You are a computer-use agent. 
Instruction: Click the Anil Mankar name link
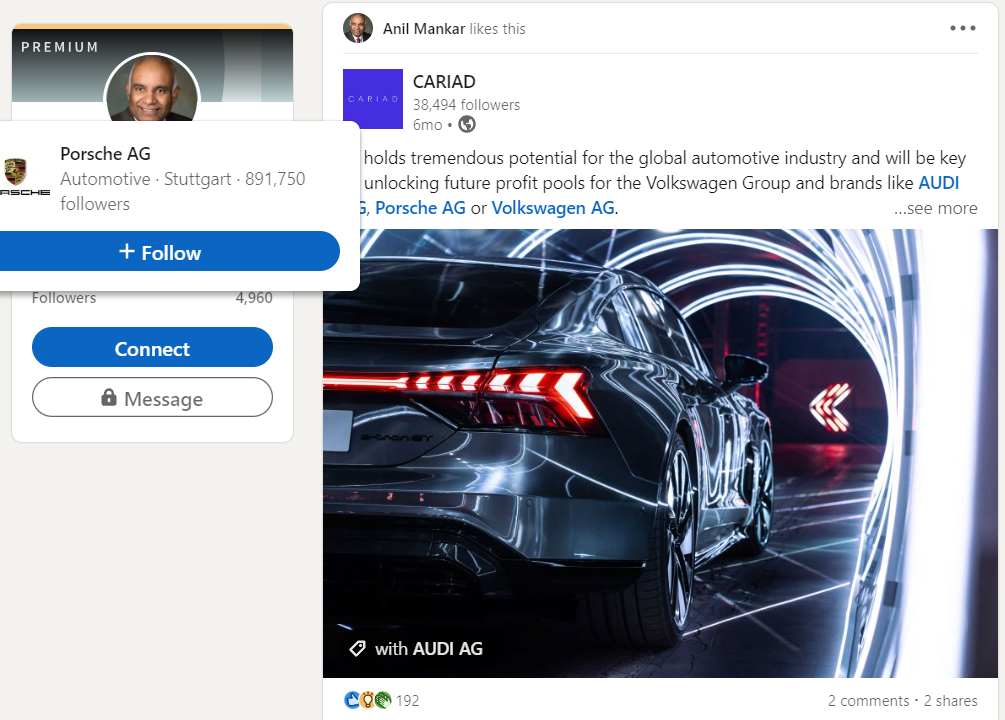pyautogui.click(x=424, y=29)
